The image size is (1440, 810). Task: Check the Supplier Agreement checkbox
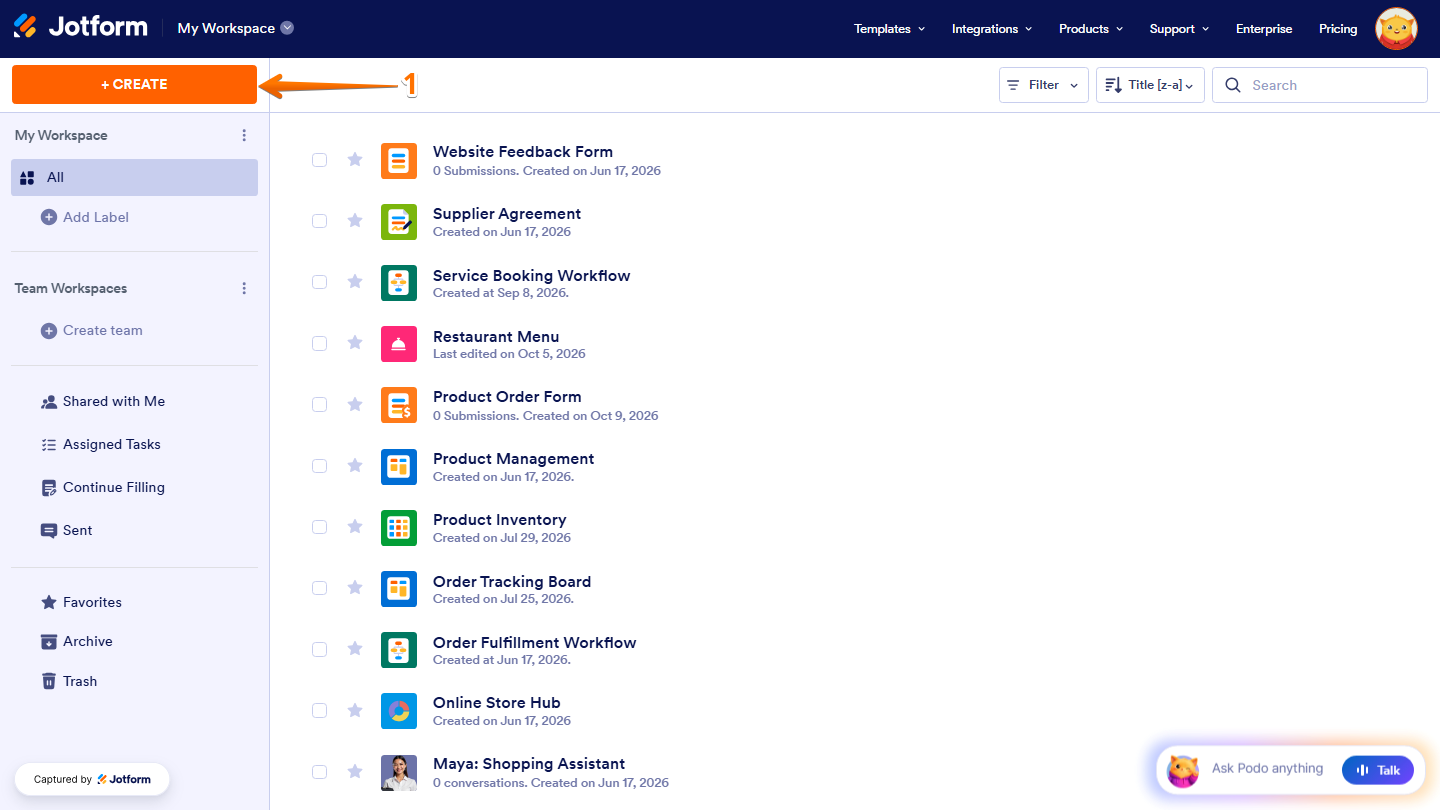(319, 221)
